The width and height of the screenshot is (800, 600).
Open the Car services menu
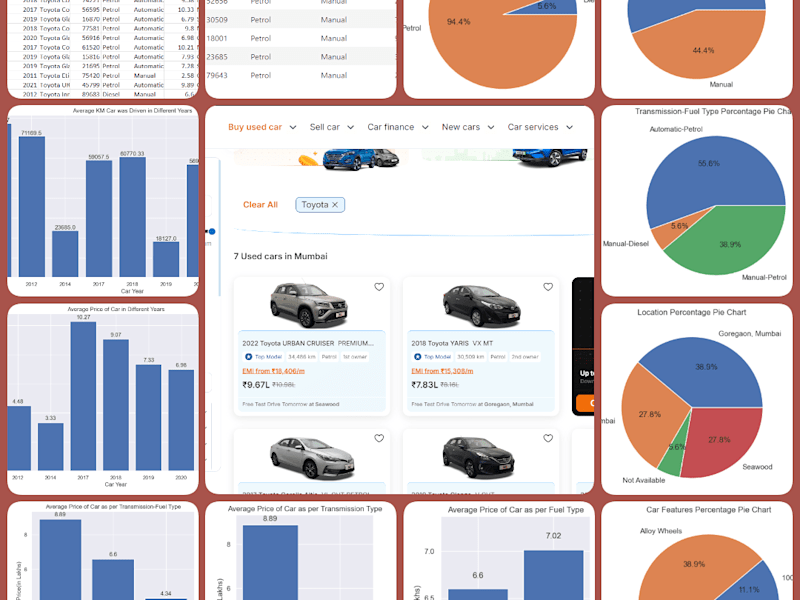(533, 127)
